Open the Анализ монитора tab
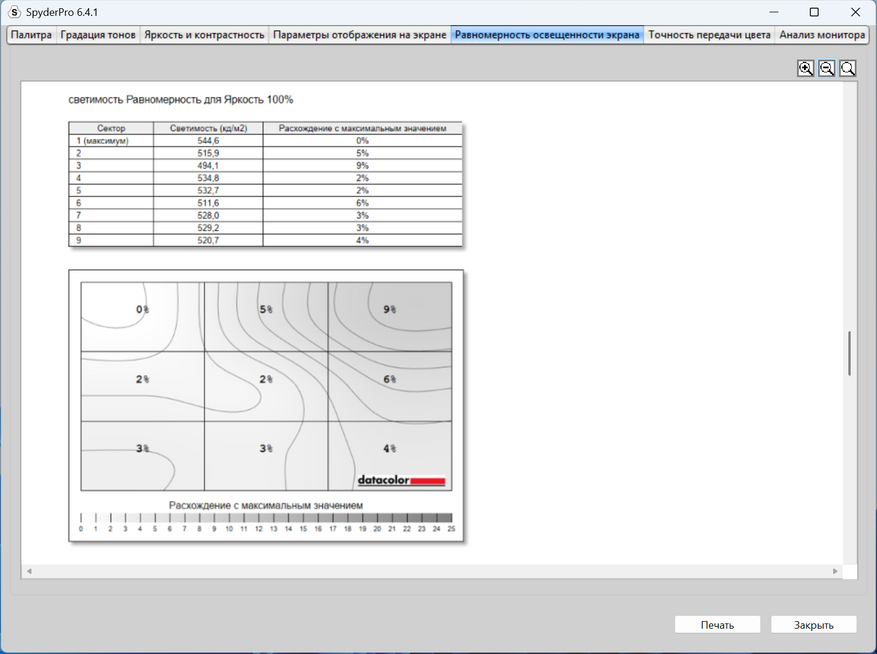 (822, 35)
